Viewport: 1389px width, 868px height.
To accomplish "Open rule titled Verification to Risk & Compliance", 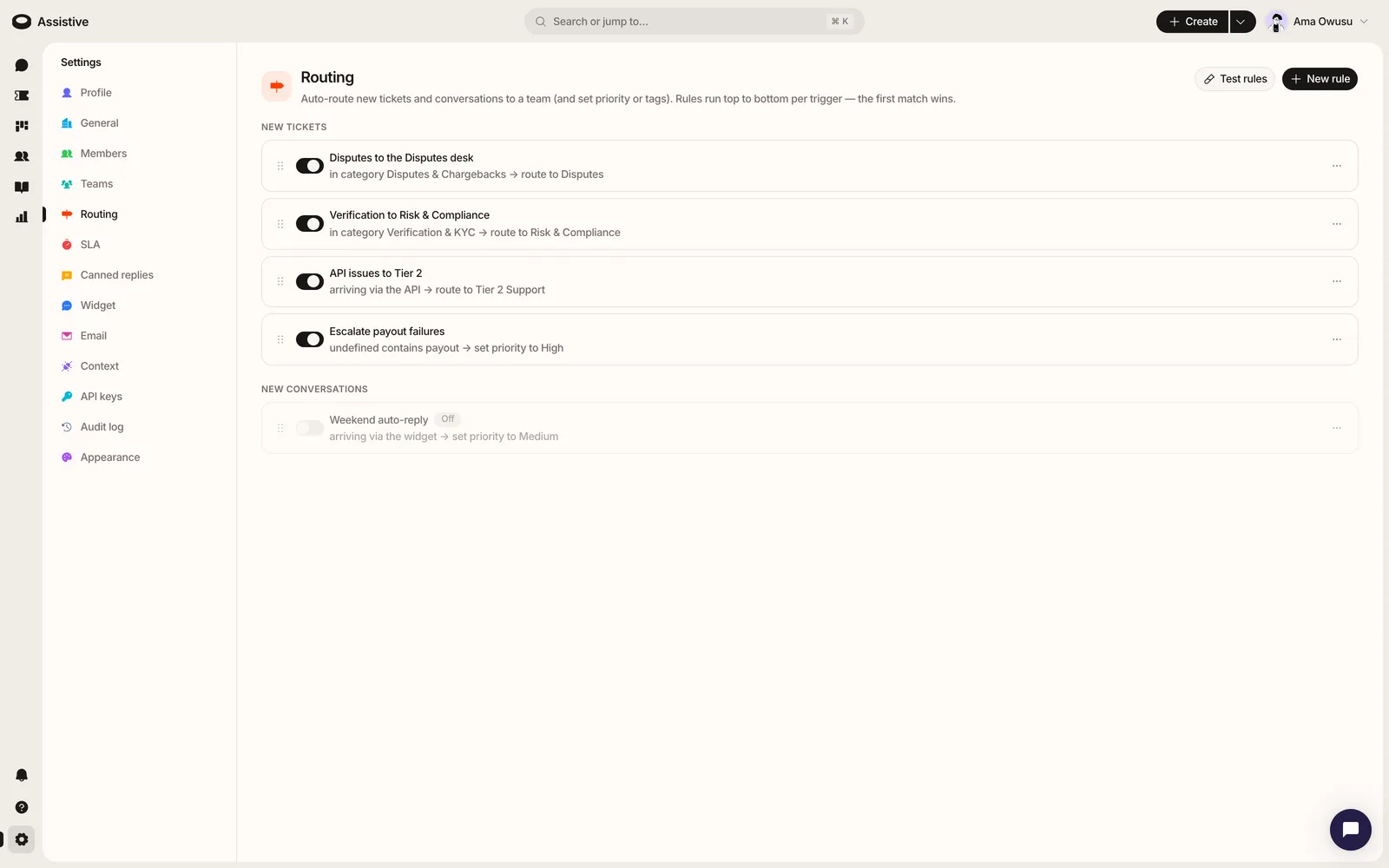I will tap(410, 215).
